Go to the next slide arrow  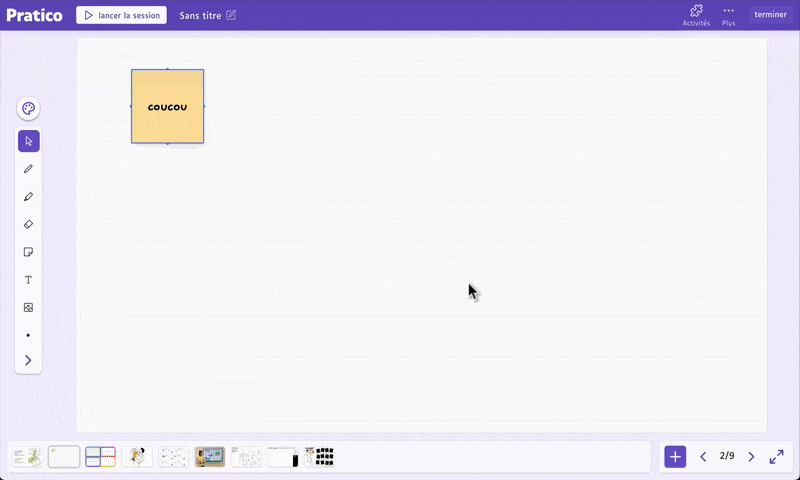751,457
